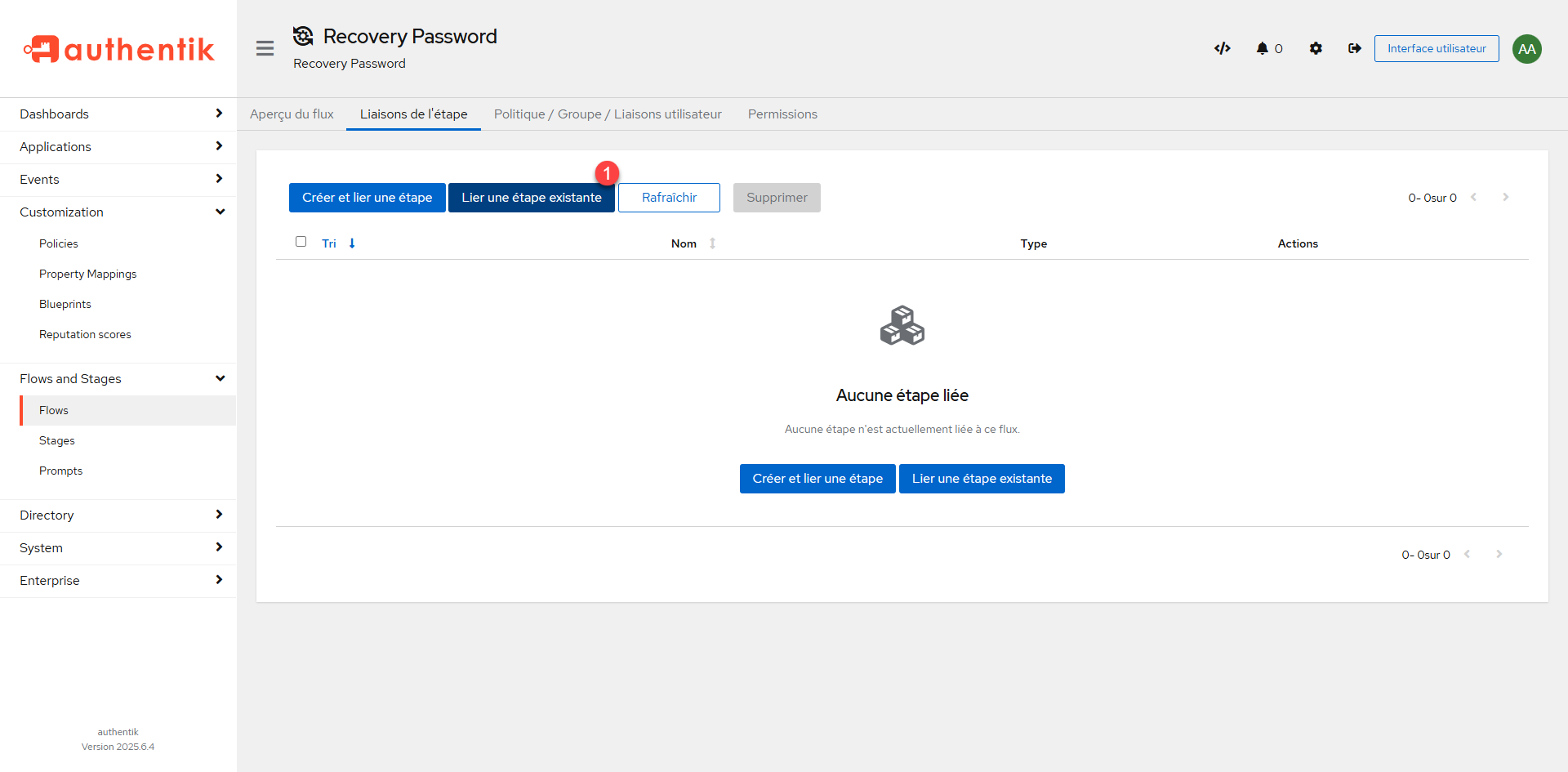
Task: Click Lier une étape existante in empty state
Action: point(982,479)
